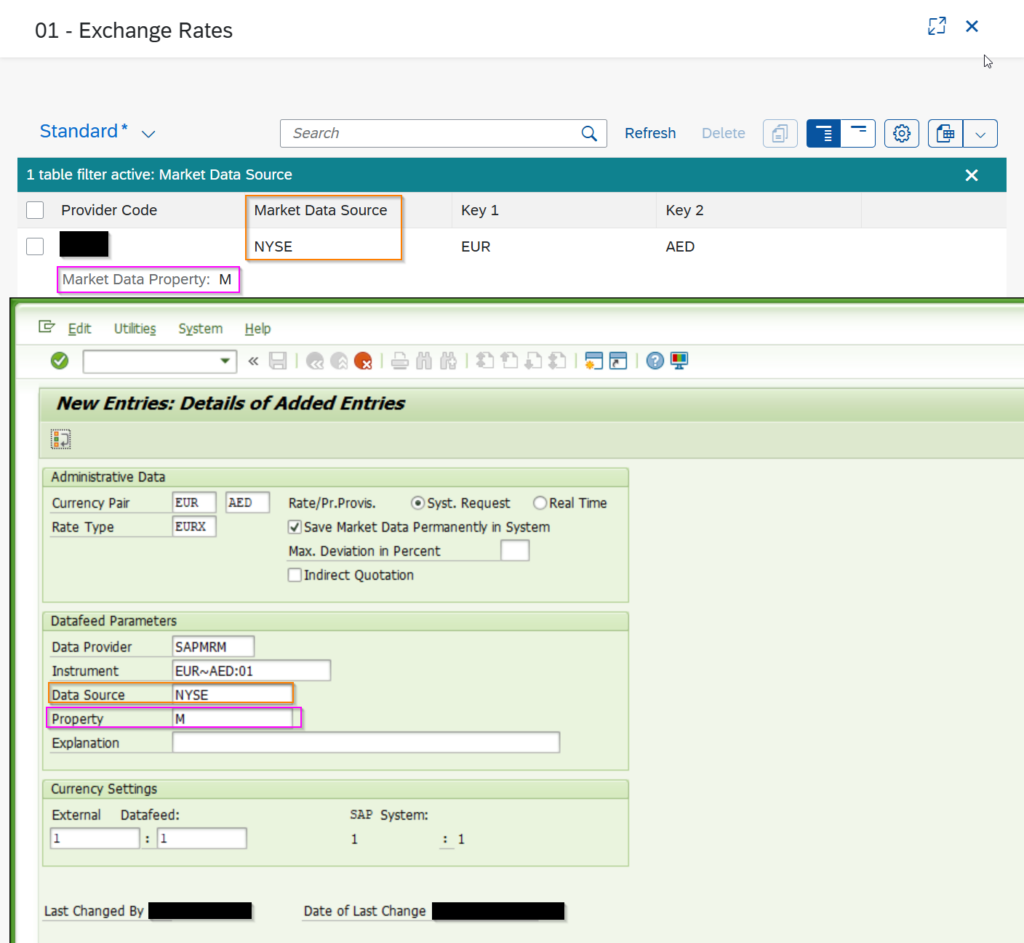Click the magnifier search icon in Search field
The image size is (1024, 943).
589,133
